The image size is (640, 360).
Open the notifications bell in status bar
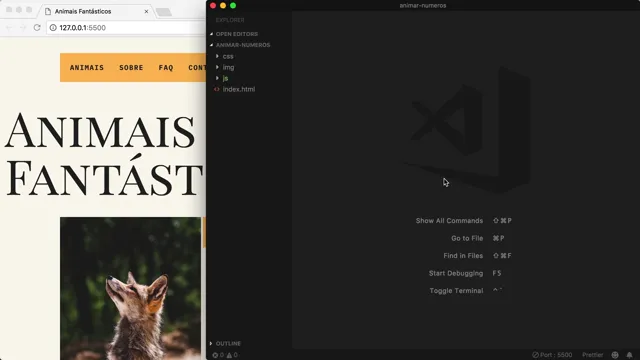pos(629,355)
